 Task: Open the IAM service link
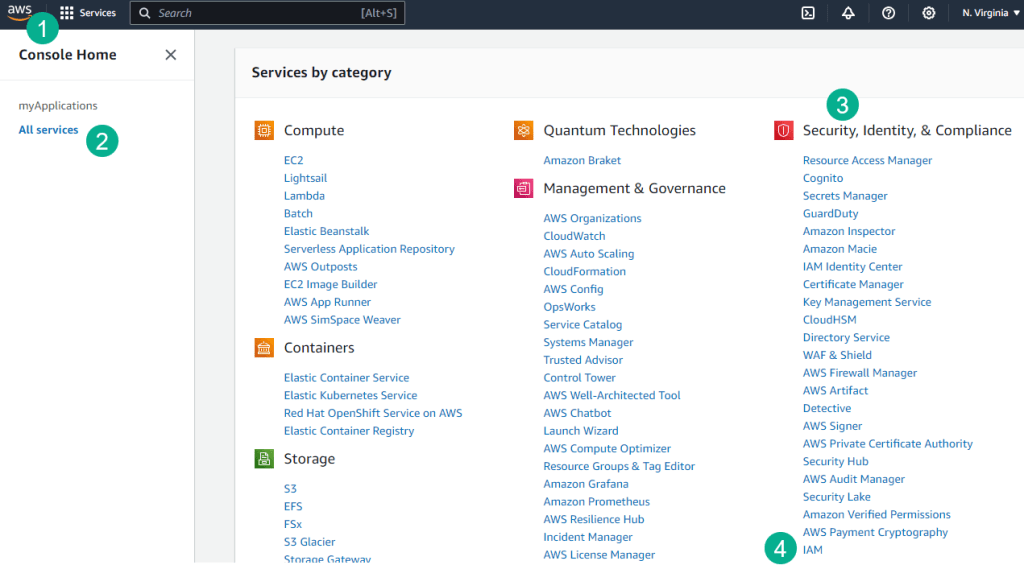(x=812, y=550)
